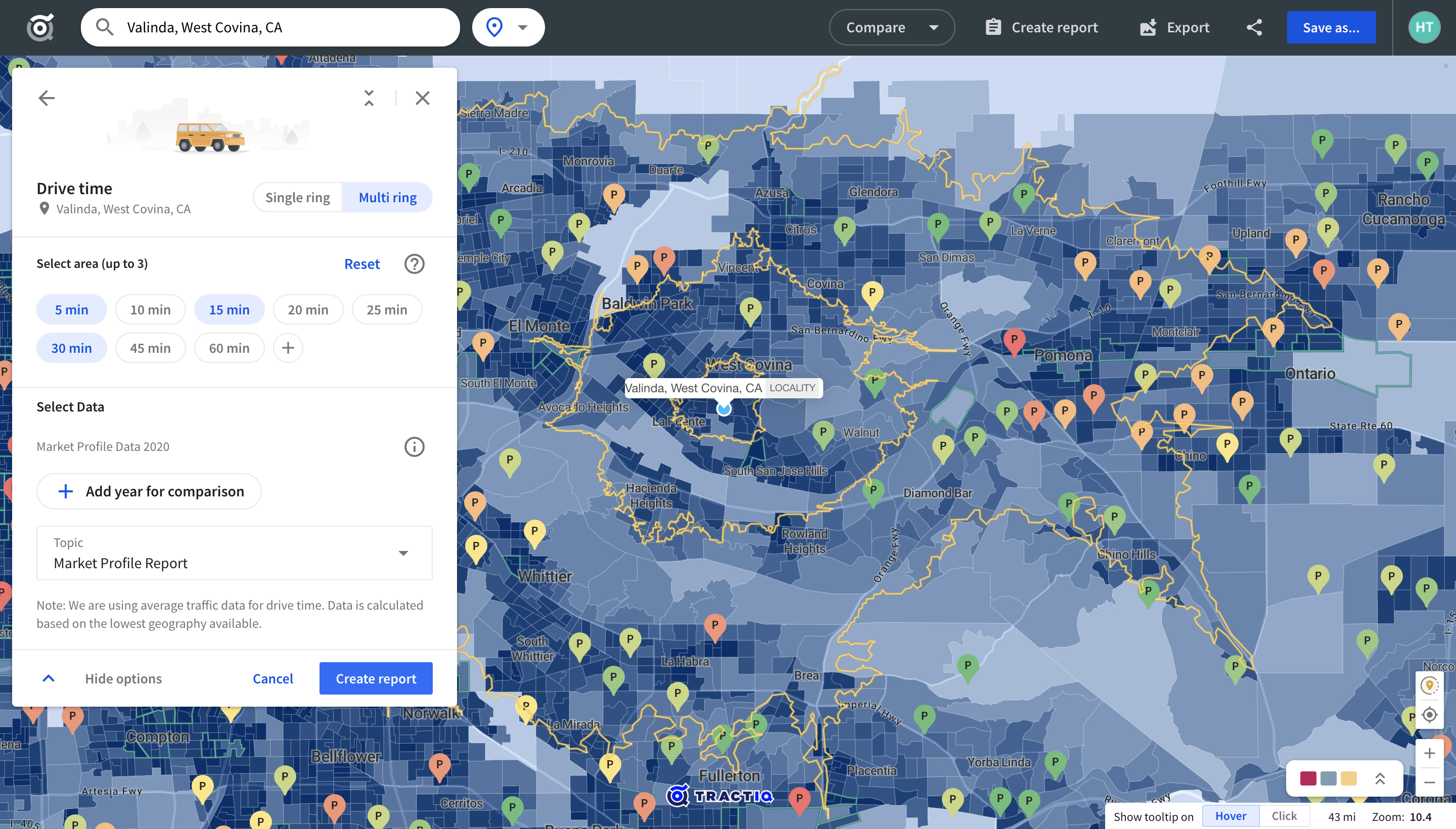1456x829 pixels.
Task: Click the app logo icon
Action: click(x=40, y=27)
